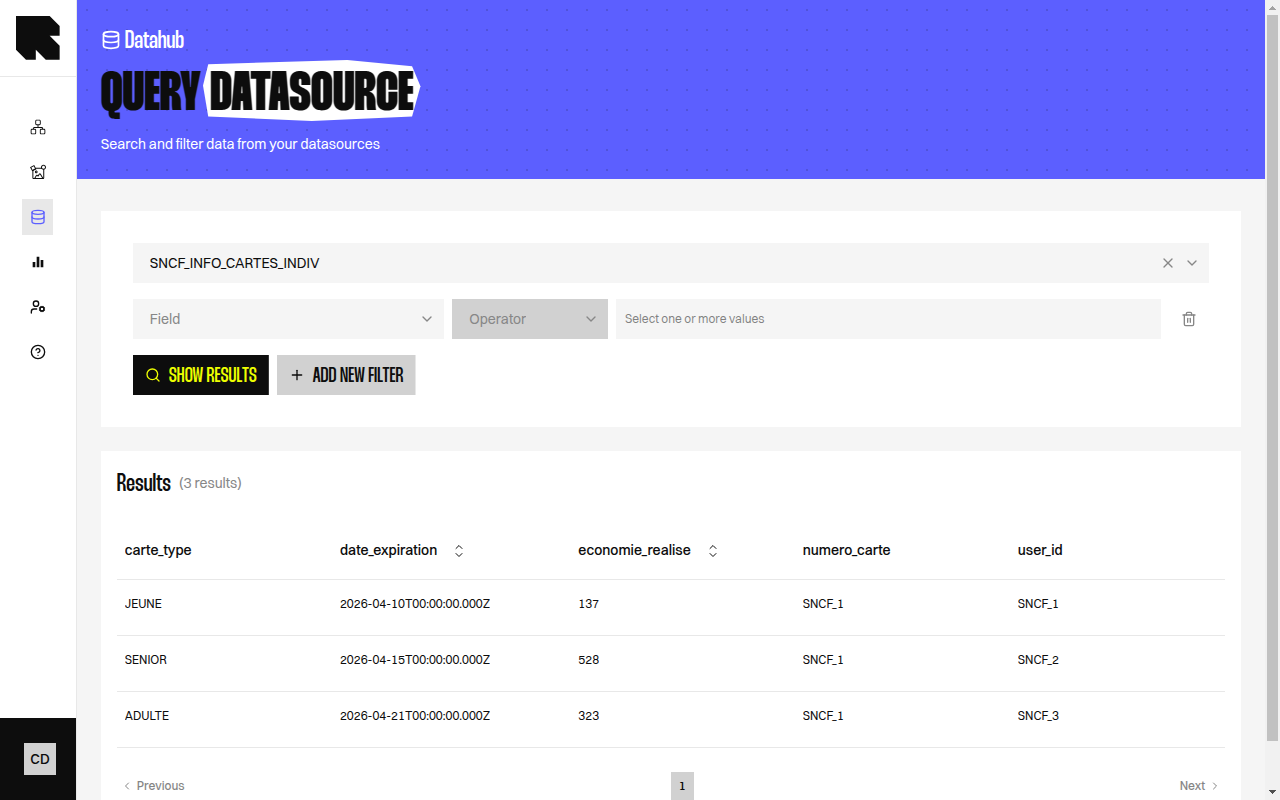Clear the SNCF_INFO_CARTES_INDIV datasource selection

tap(1168, 263)
